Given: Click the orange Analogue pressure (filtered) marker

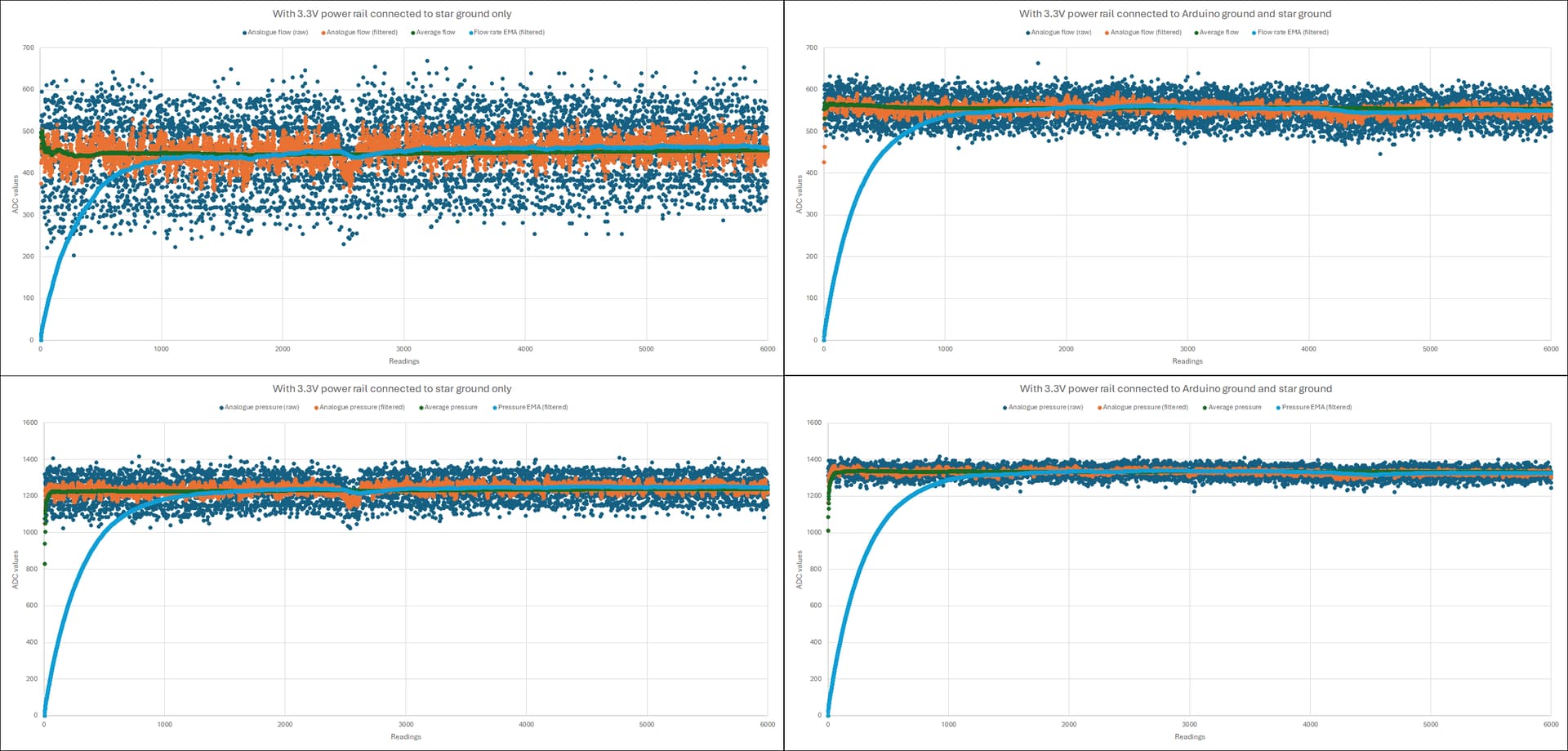Looking at the screenshot, I should [314, 407].
